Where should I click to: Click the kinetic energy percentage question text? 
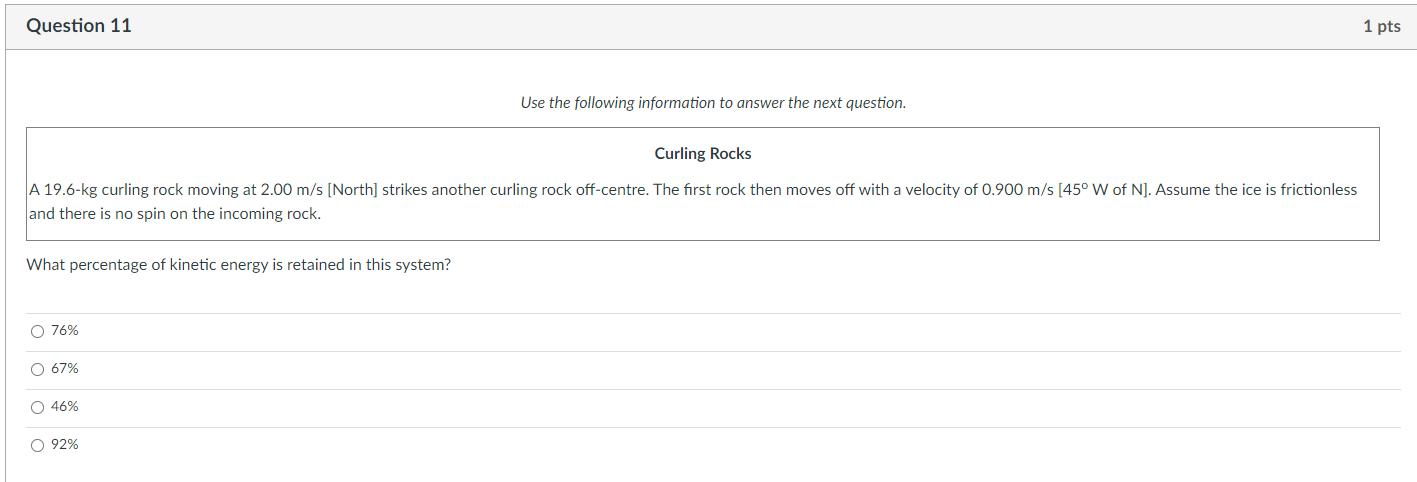tap(238, 265)
